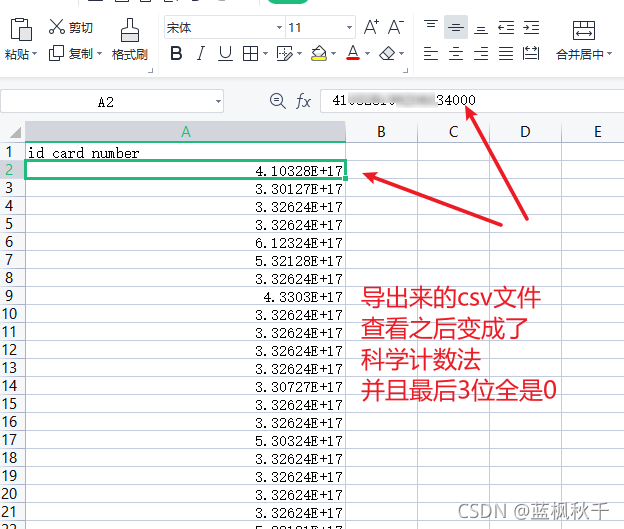This screenshot has height=529, width=624.
Task: Click cell showing 4.3303E+17
Action: tap(185, 297)
